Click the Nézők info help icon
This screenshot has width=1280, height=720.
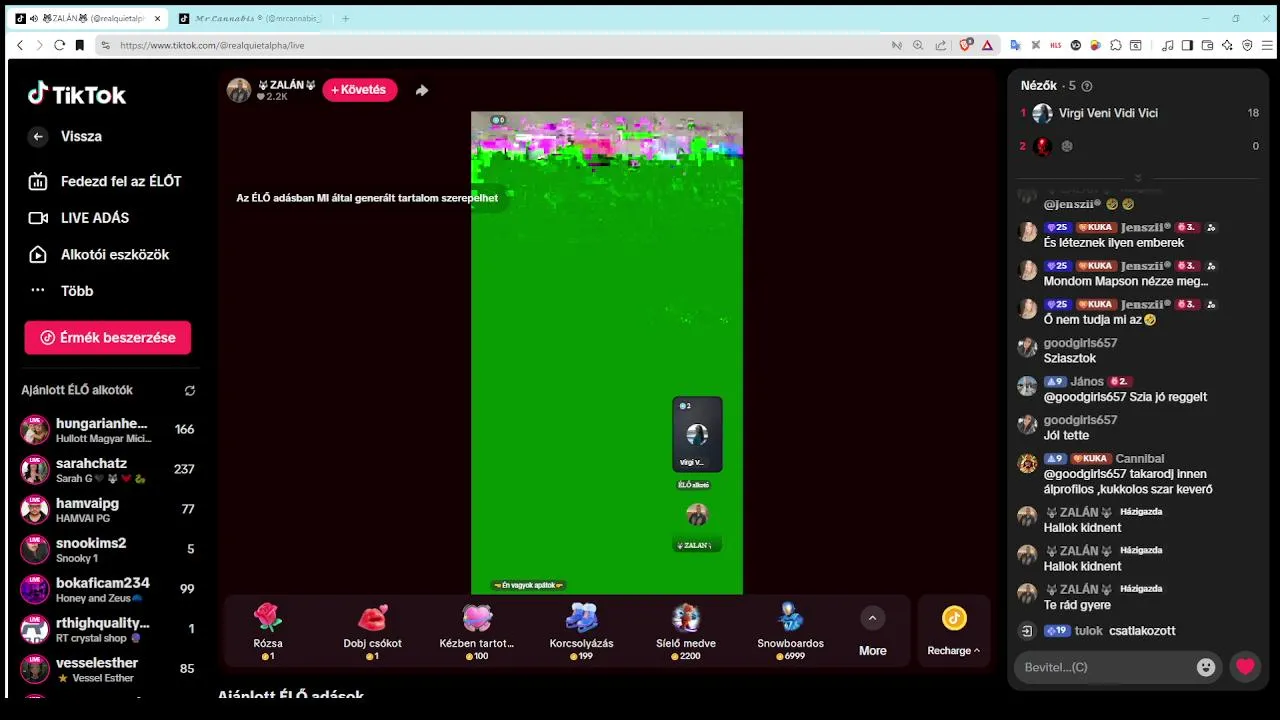[1087, 86]
